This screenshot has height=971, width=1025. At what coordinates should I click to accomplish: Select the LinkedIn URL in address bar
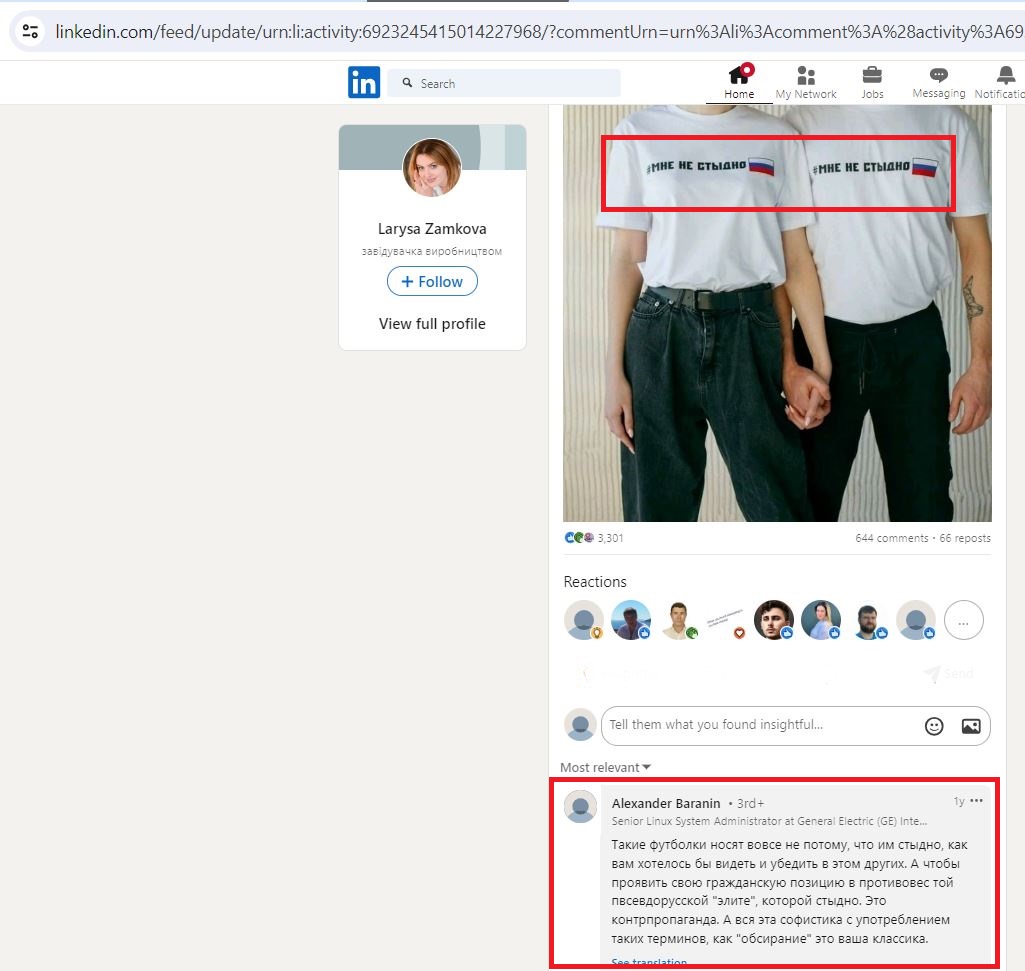tap(539, 31)
